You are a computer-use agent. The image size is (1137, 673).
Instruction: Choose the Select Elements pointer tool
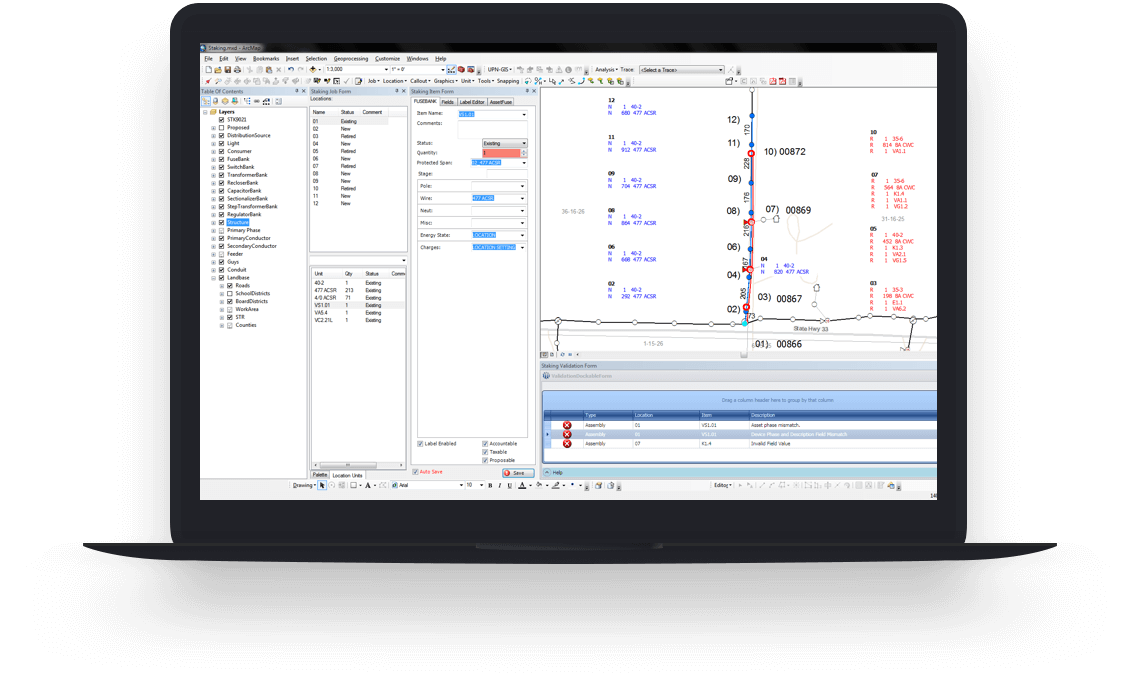(x=322, y=485)
